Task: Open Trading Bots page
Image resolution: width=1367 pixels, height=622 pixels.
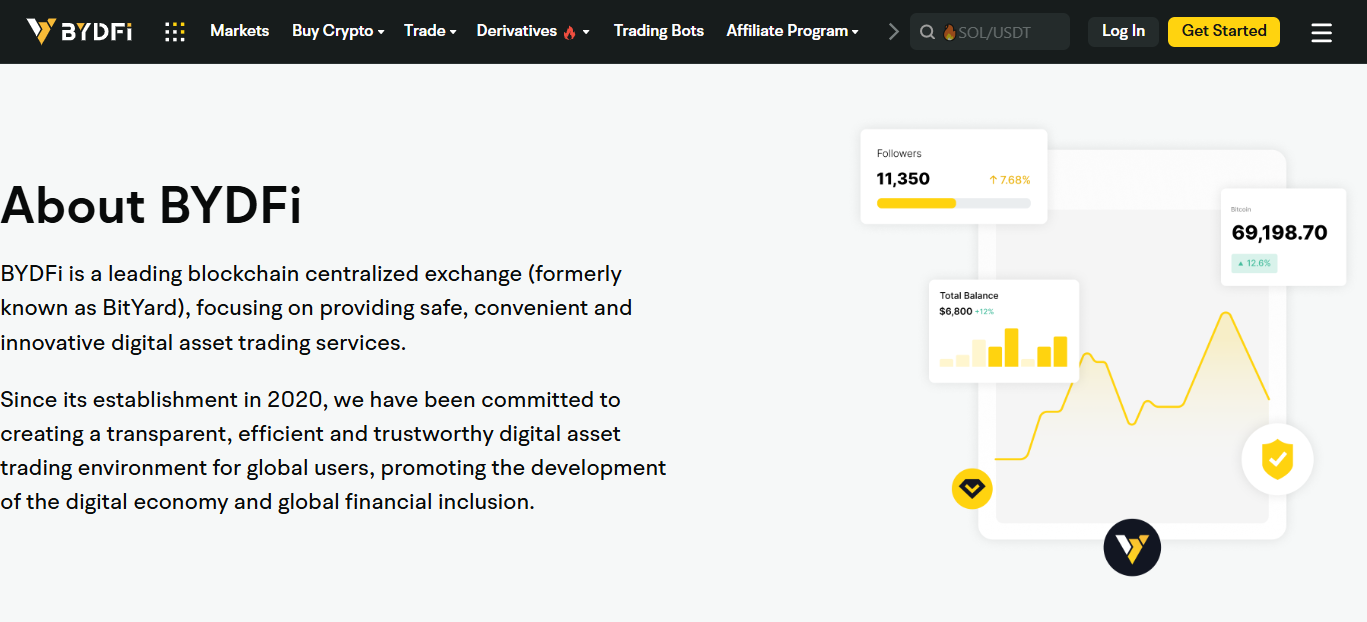Action: [659, 31]
